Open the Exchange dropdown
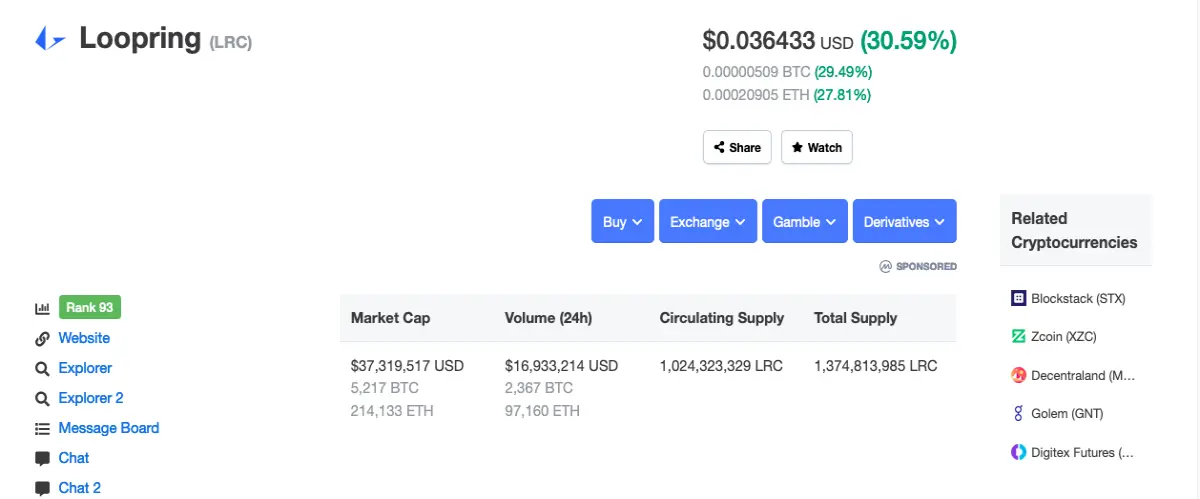The height and width of the screenshot is (499, 1200). pyautogui.click(x=708, y=222)
